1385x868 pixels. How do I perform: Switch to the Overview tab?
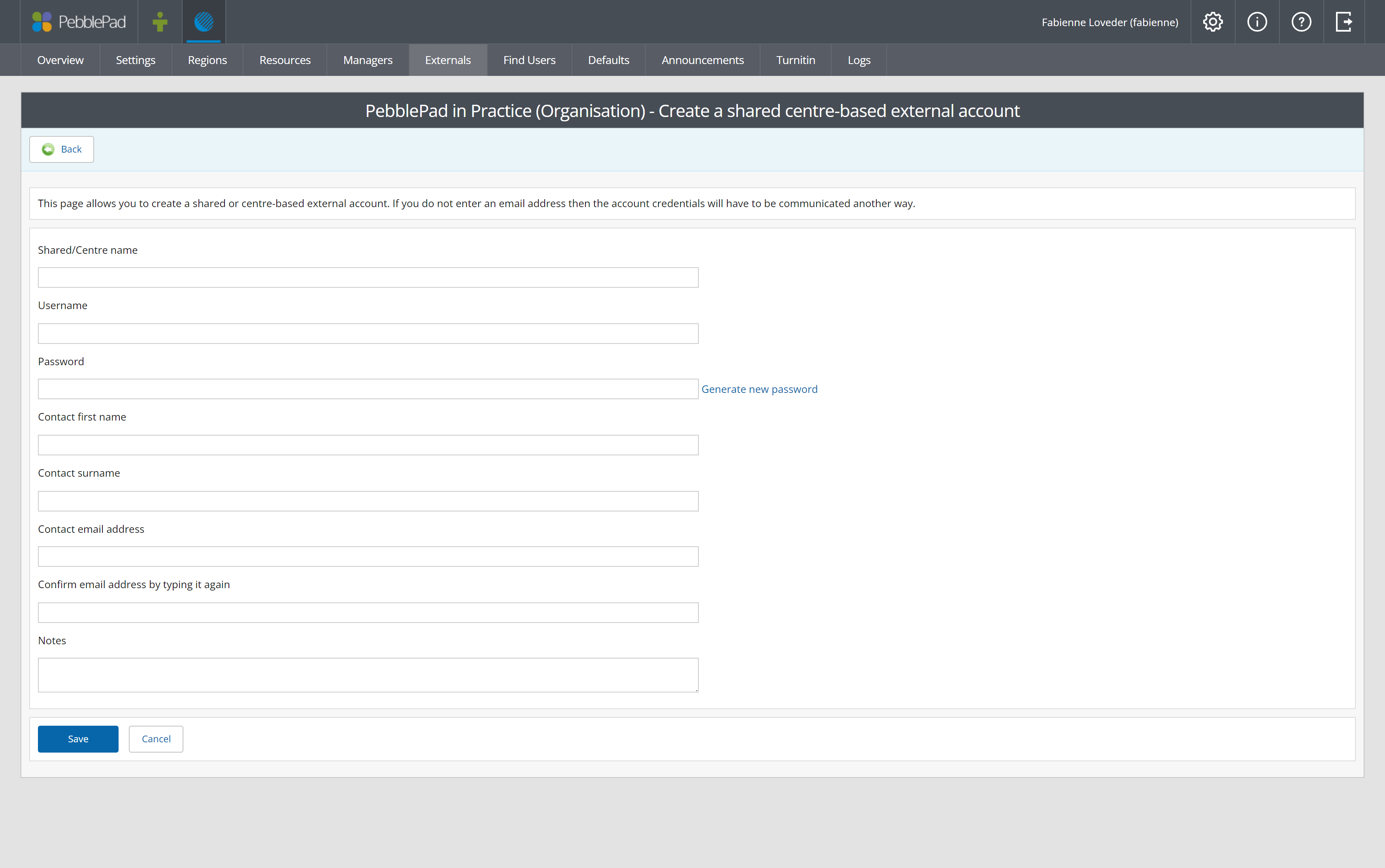click(60, 60)
